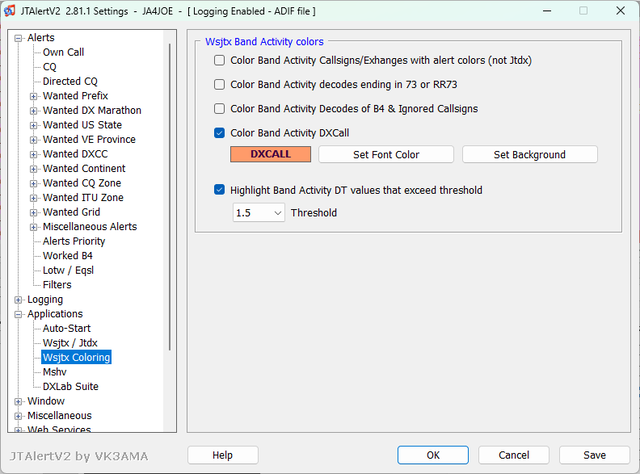The image size is (640, 474).
Task: Expand the Wanted ITU Zone node
Action: [33, 198]
